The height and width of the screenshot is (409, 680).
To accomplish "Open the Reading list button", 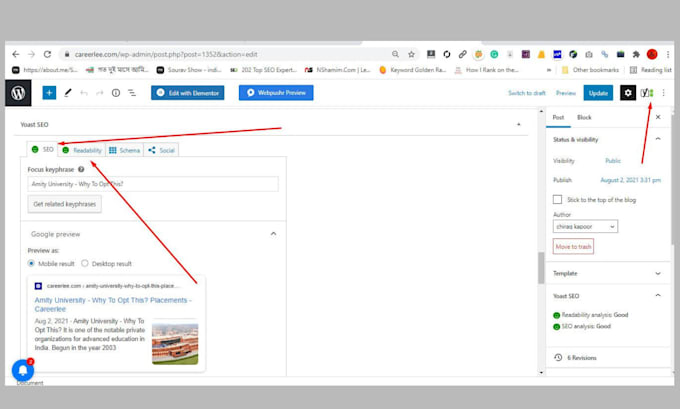I will (651, 70).
